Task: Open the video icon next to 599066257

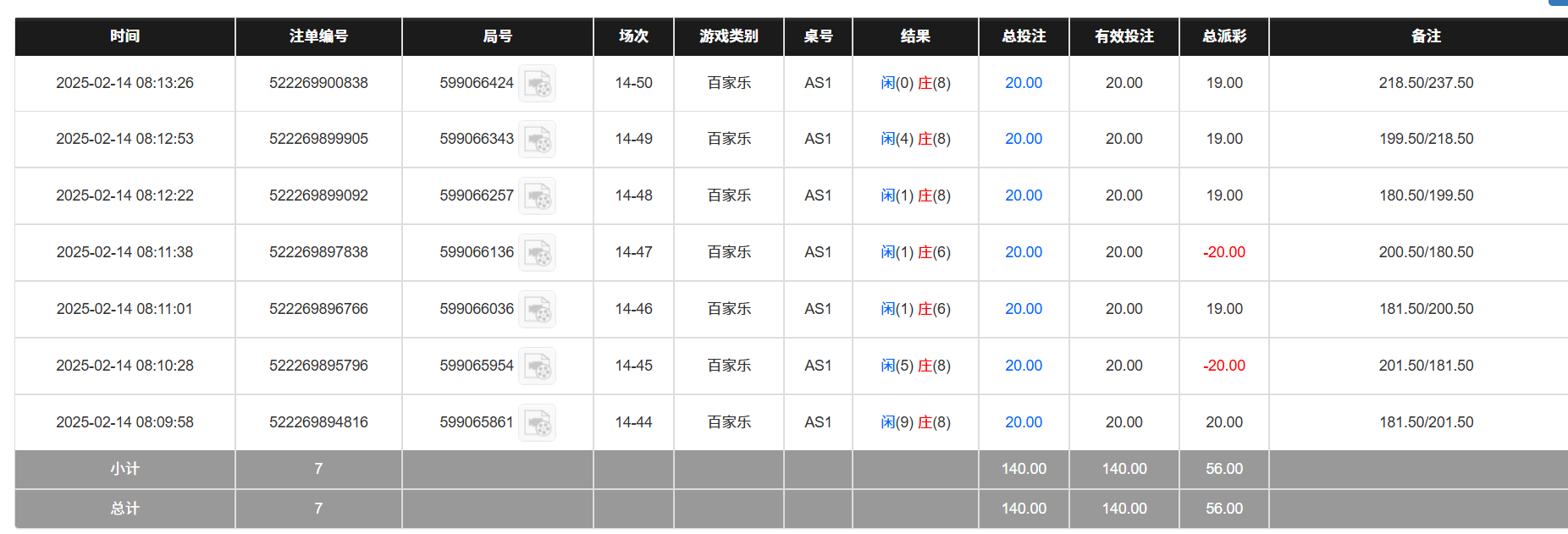Action: coord(538,195)
